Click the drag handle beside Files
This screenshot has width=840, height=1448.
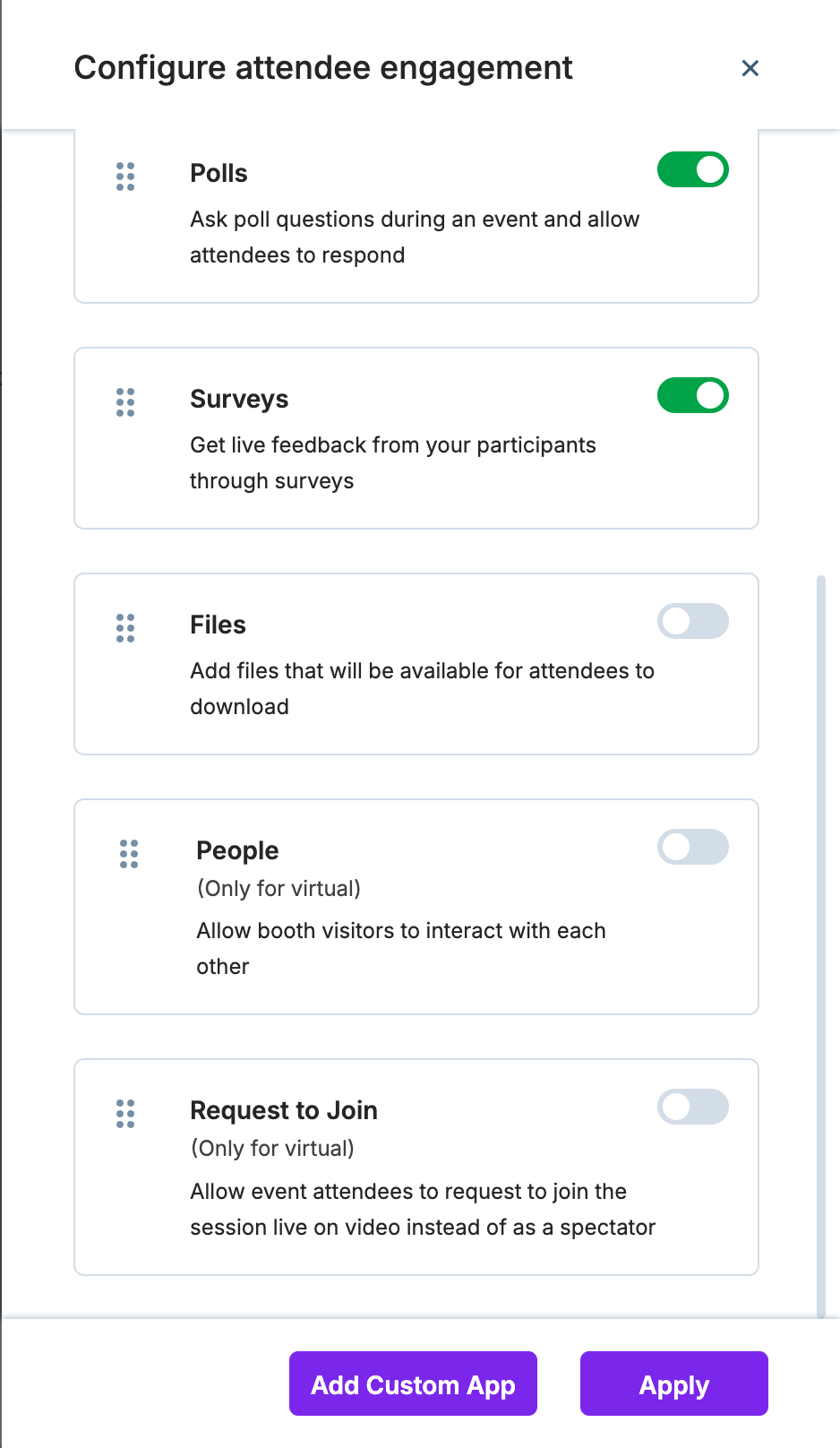pyautogui.click(x=125, y=628)
